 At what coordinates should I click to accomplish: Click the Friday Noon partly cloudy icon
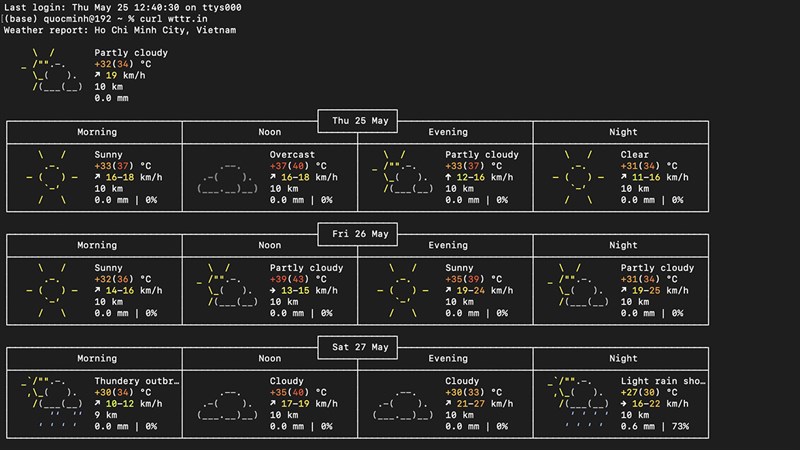click(227, 285)
